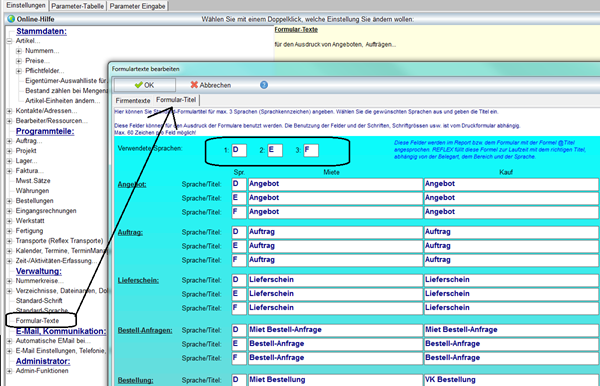Click the blue help question mark icon
Screen dimensions: 600x386
point(264,85)
